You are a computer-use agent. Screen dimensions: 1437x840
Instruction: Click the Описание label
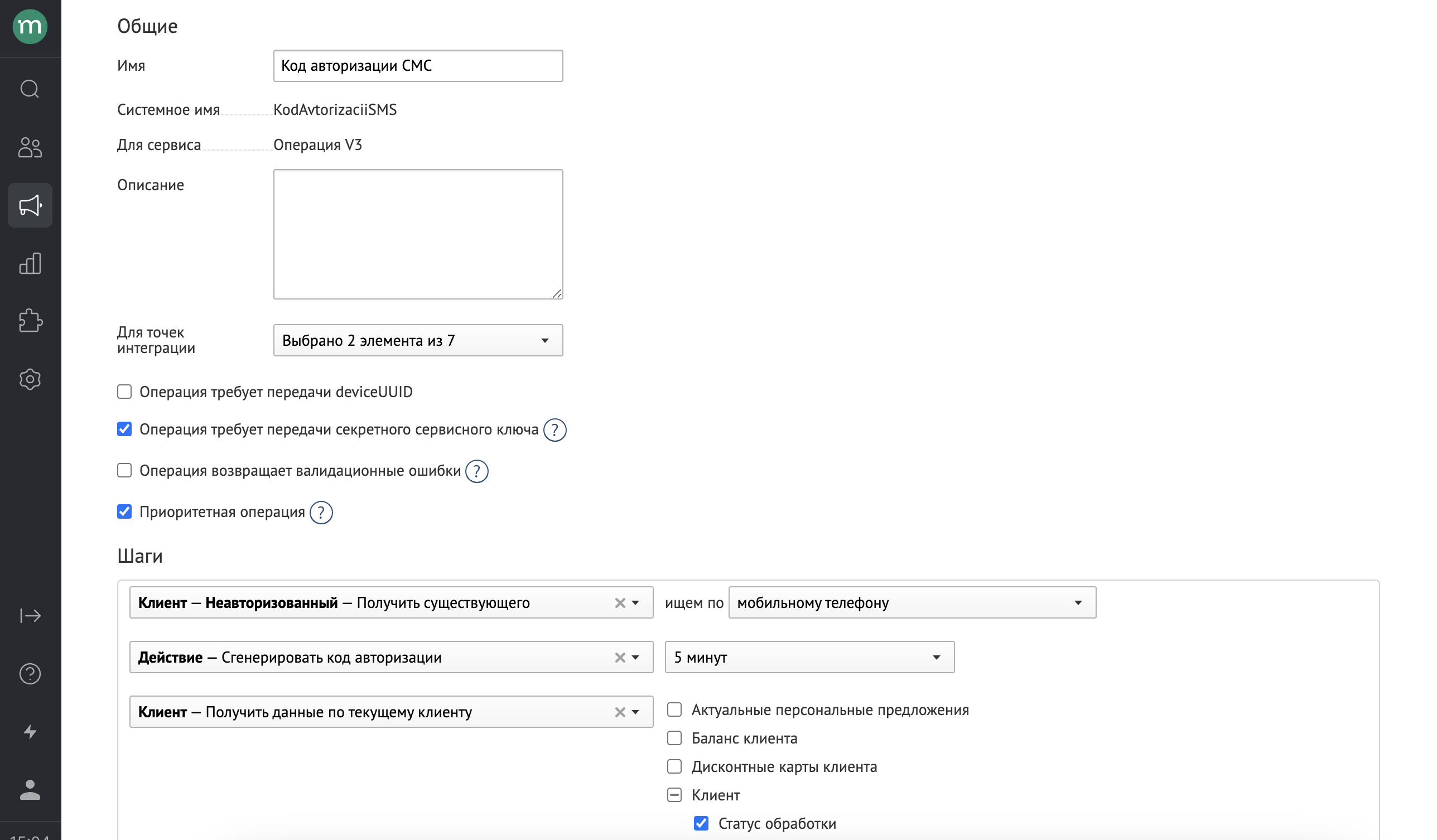tap(151, 185)
